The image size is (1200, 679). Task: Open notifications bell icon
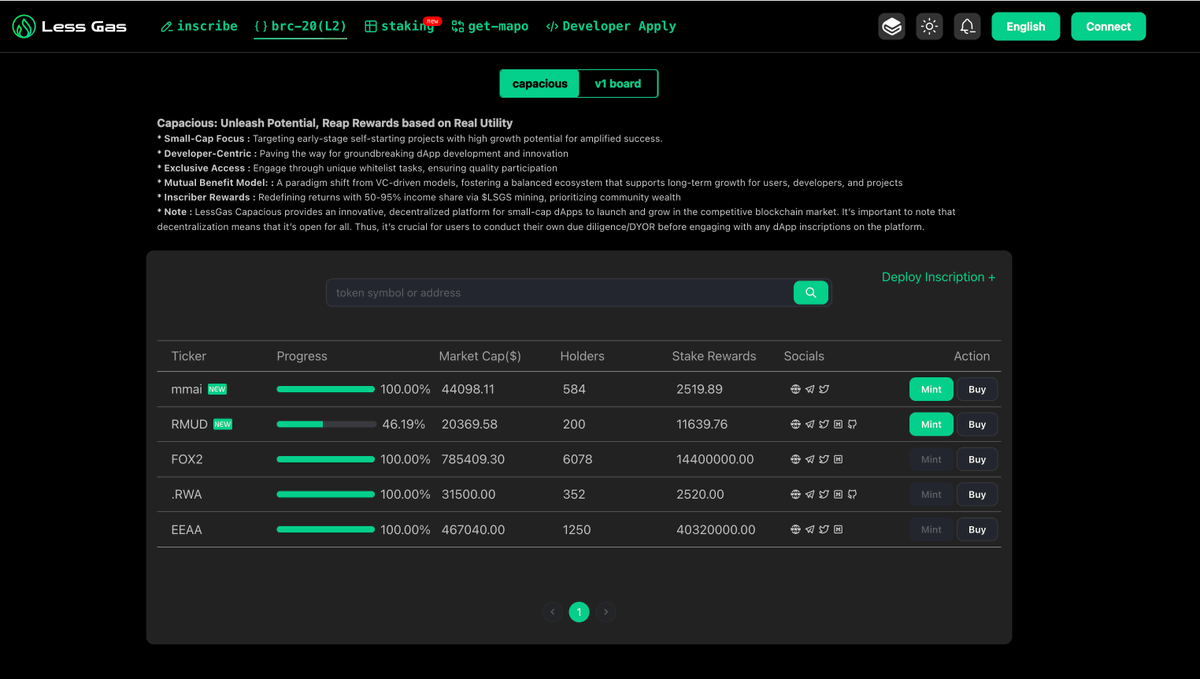click(967, 27)
